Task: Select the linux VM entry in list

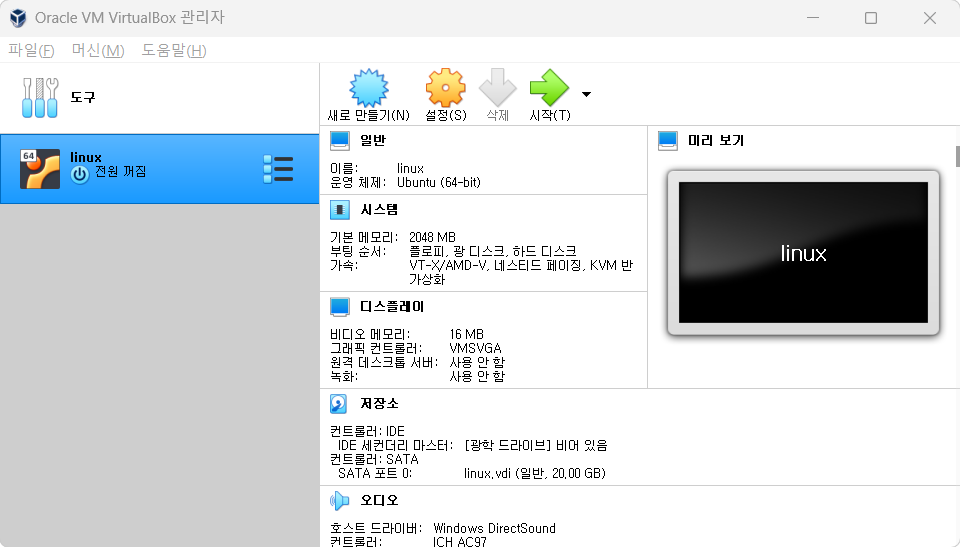Action: pyautogui.click(x=159, y=169)
